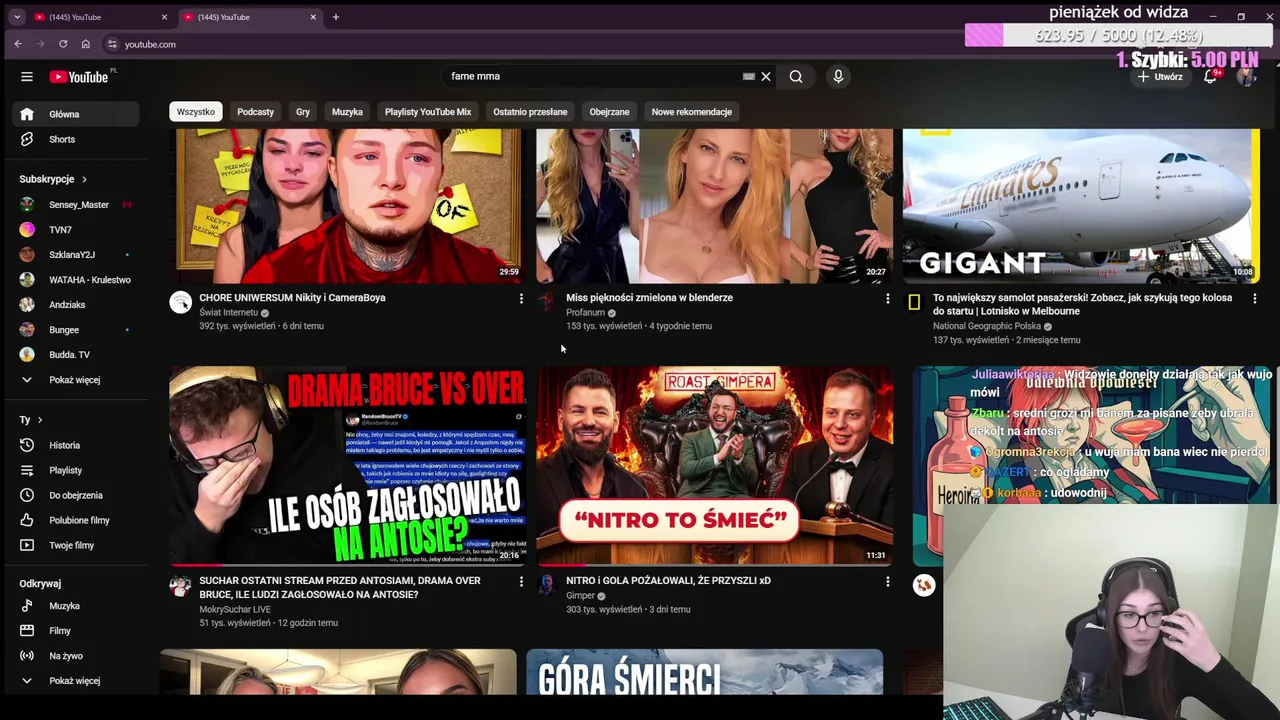
Task: Open Świat Internetu channel avatar
Action: [x=180, y=302]
